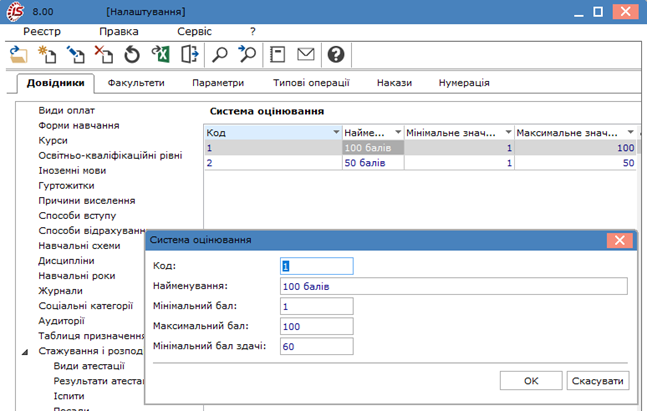Image resolution: width=647 pixels, height=411 pixels.
Task: Select Дисципліни in the tree
Action: (66, 261)
